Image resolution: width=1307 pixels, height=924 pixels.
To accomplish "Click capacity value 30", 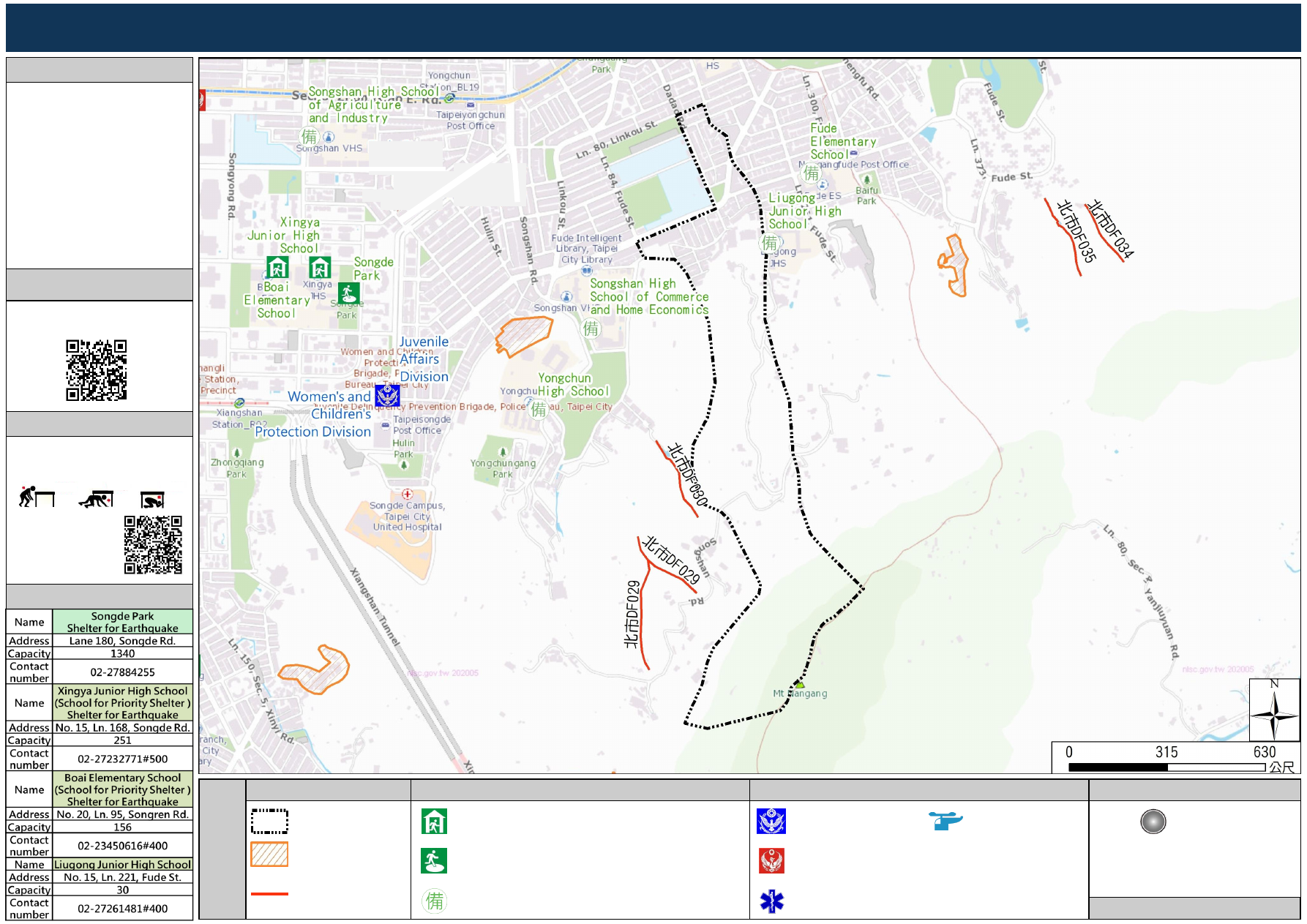I will [x=122, y=890].
